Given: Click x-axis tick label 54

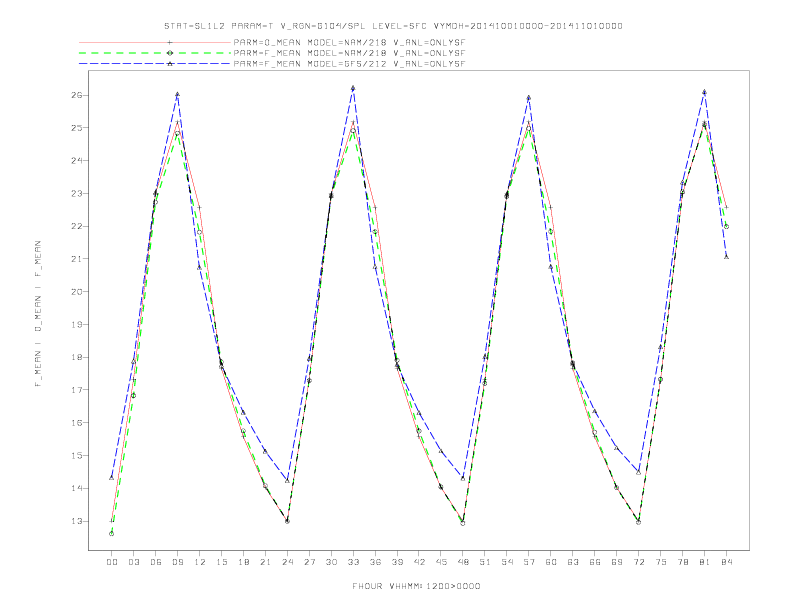Looking at the screenshot, I should pos(507,562).
